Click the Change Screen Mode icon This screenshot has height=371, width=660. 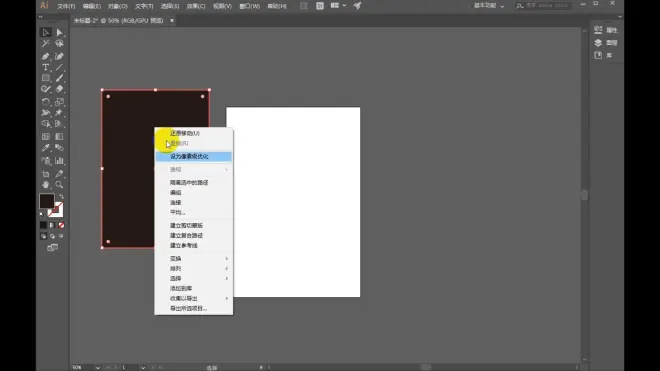click(x=53, y=248)
